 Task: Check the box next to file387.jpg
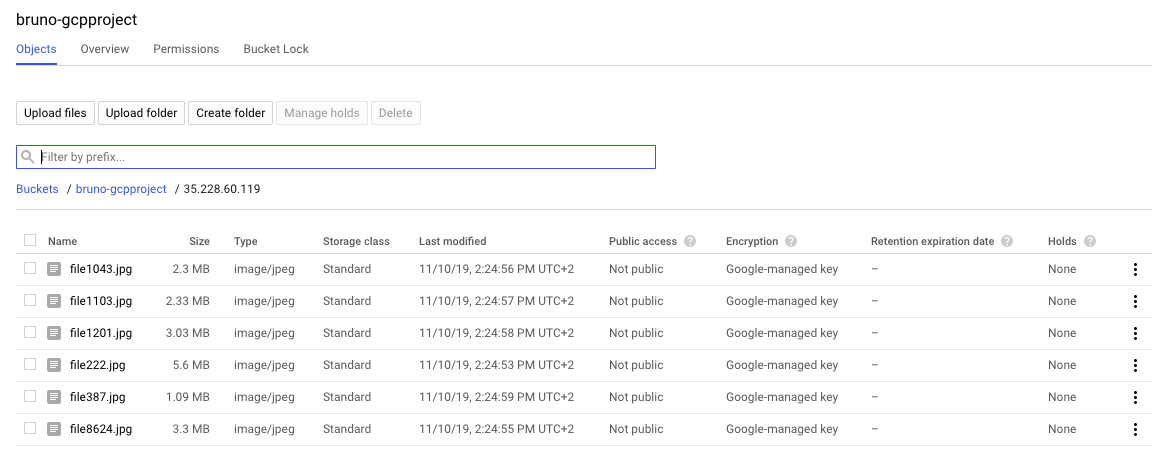tap(30, 396)
